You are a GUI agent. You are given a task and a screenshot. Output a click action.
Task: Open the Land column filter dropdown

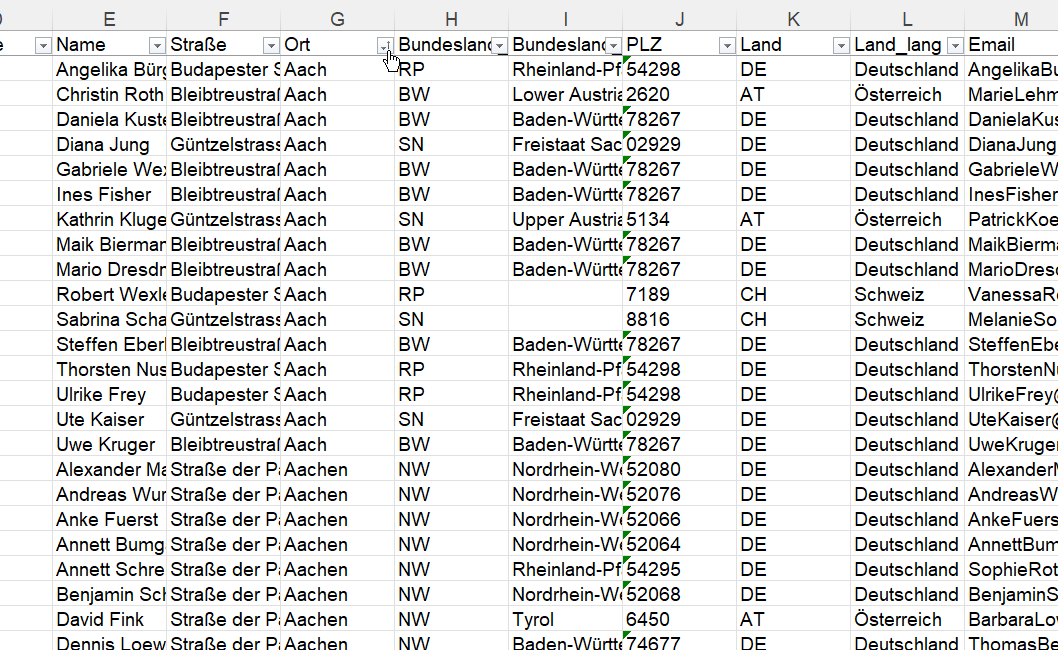coord(841,45)
